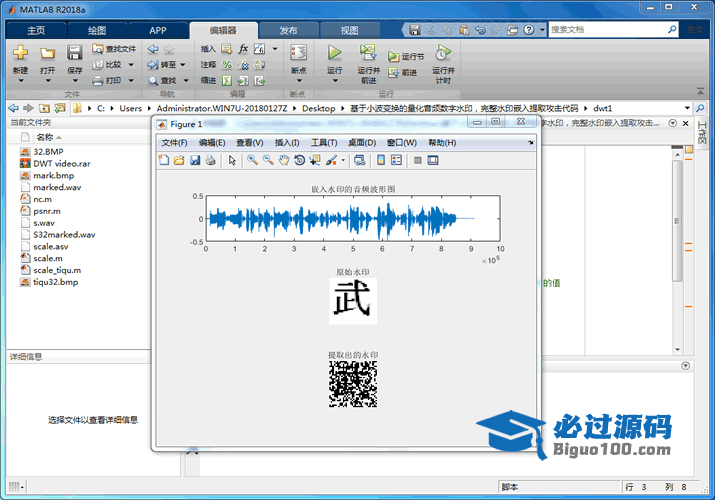Switch to the 绘图 (Plots) ribbon tab
The height and width of the screenshot is (500, 715).
point(97,31)
